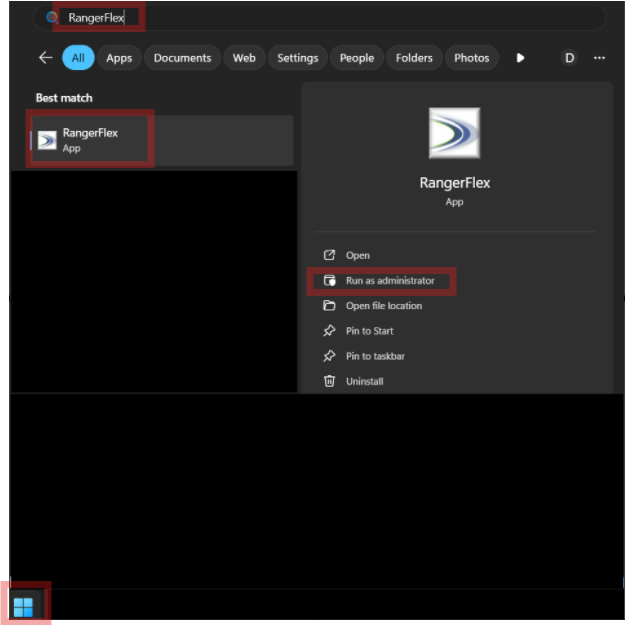This screenshot has width=625, height=626.
Task: Filter results by Settings
Action: coord(297,58)
